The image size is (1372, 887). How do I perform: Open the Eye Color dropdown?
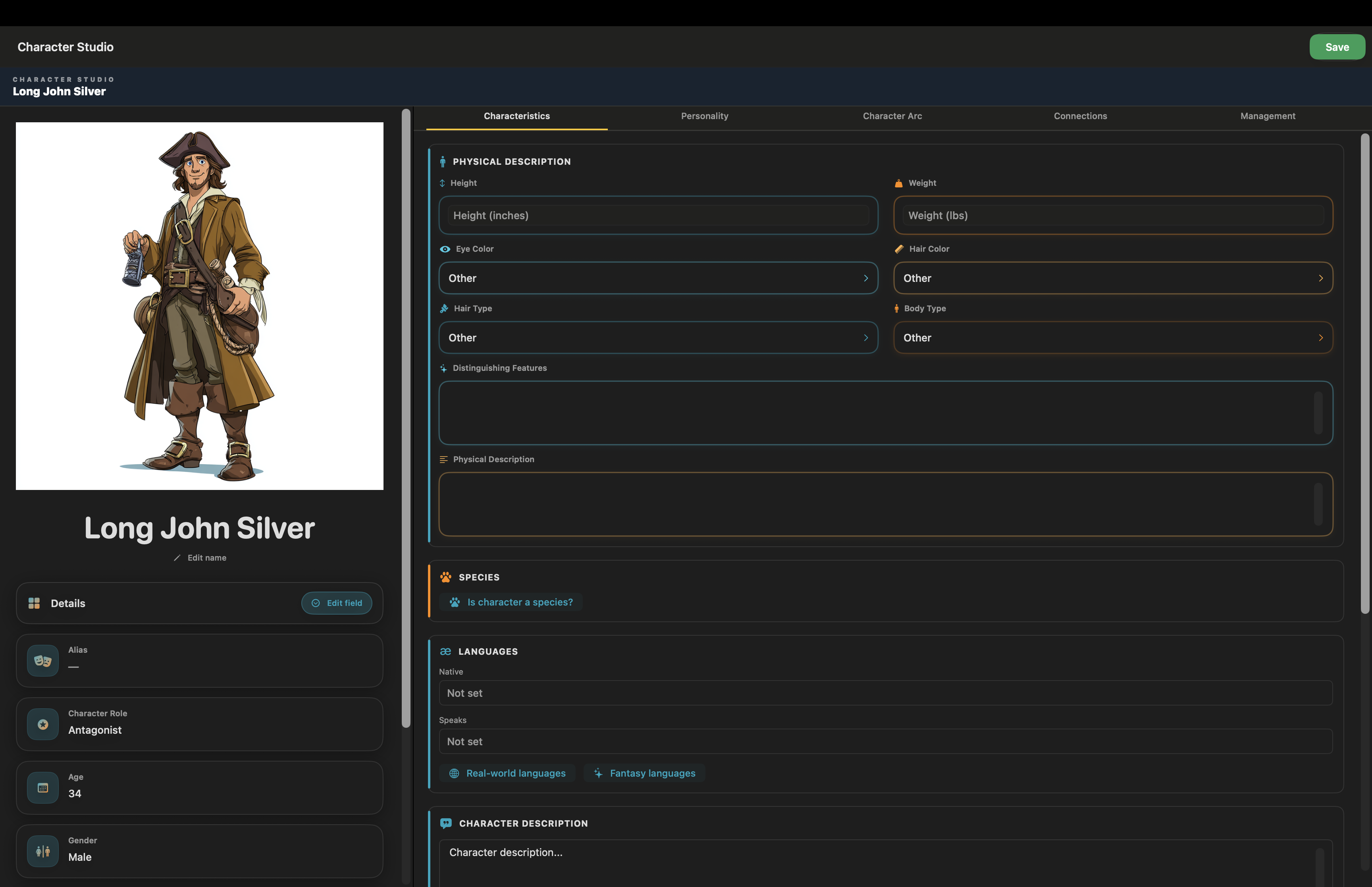(x=658, y=278)
